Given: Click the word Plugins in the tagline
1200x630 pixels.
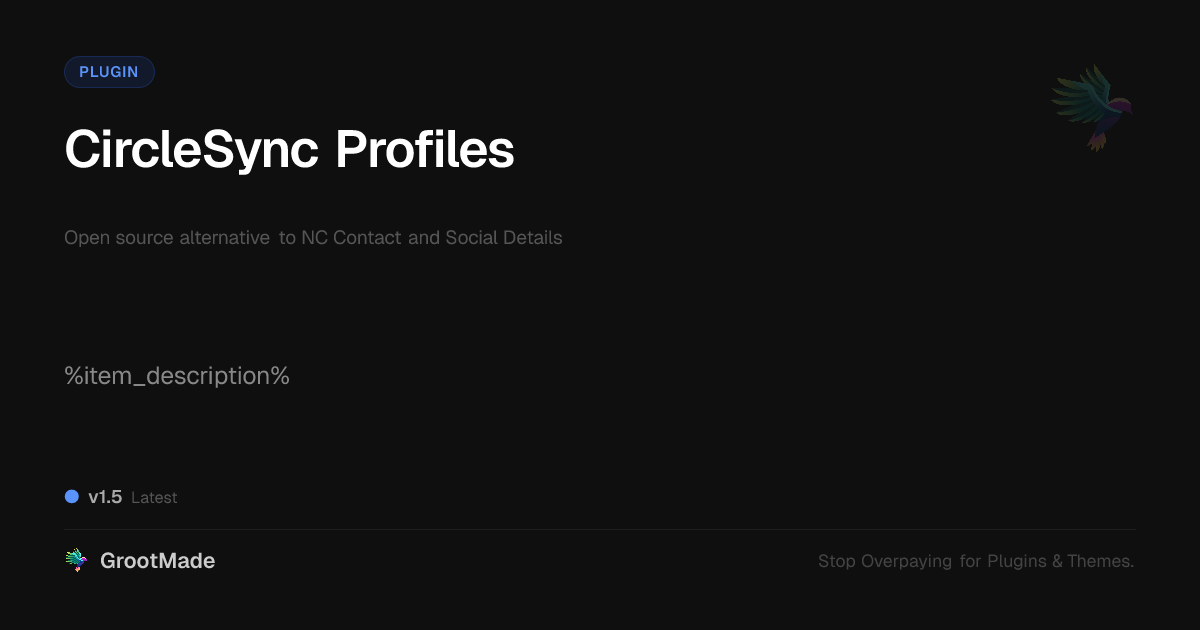Looking at the screenshot, I should pyautogui.click(x=1017, y=562).
